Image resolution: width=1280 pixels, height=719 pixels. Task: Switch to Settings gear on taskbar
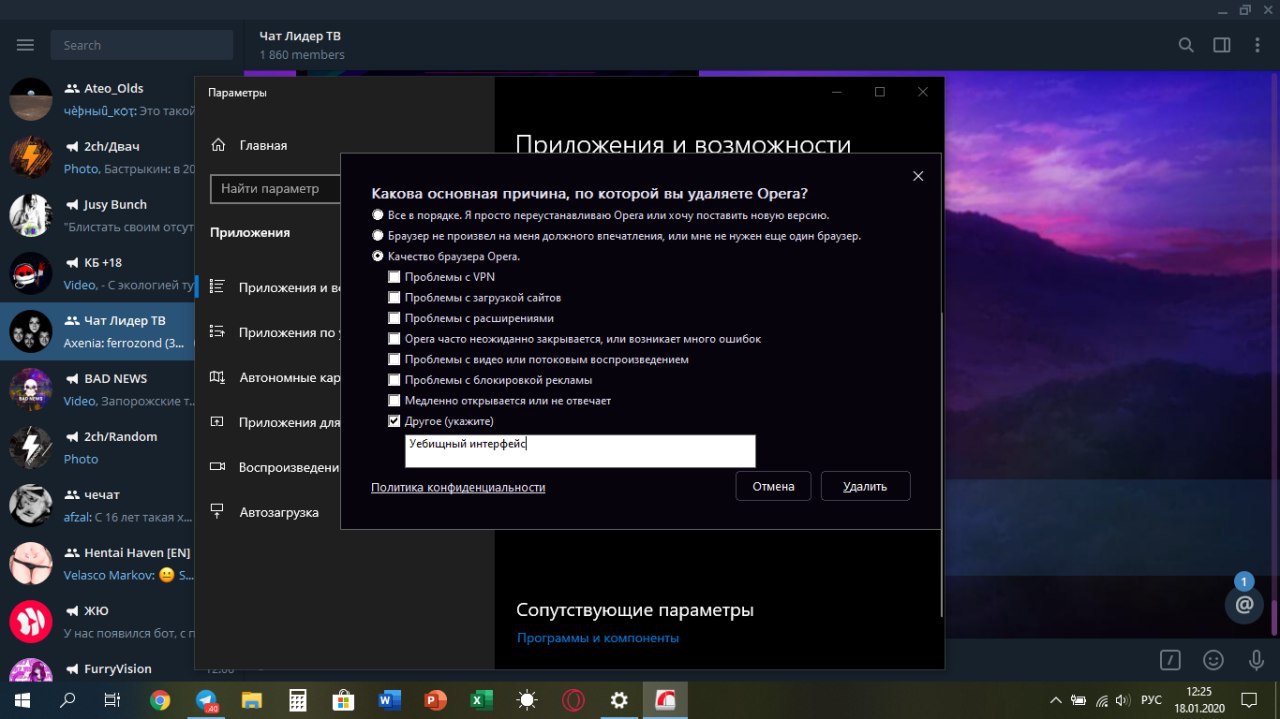click(x=619, y=700)
